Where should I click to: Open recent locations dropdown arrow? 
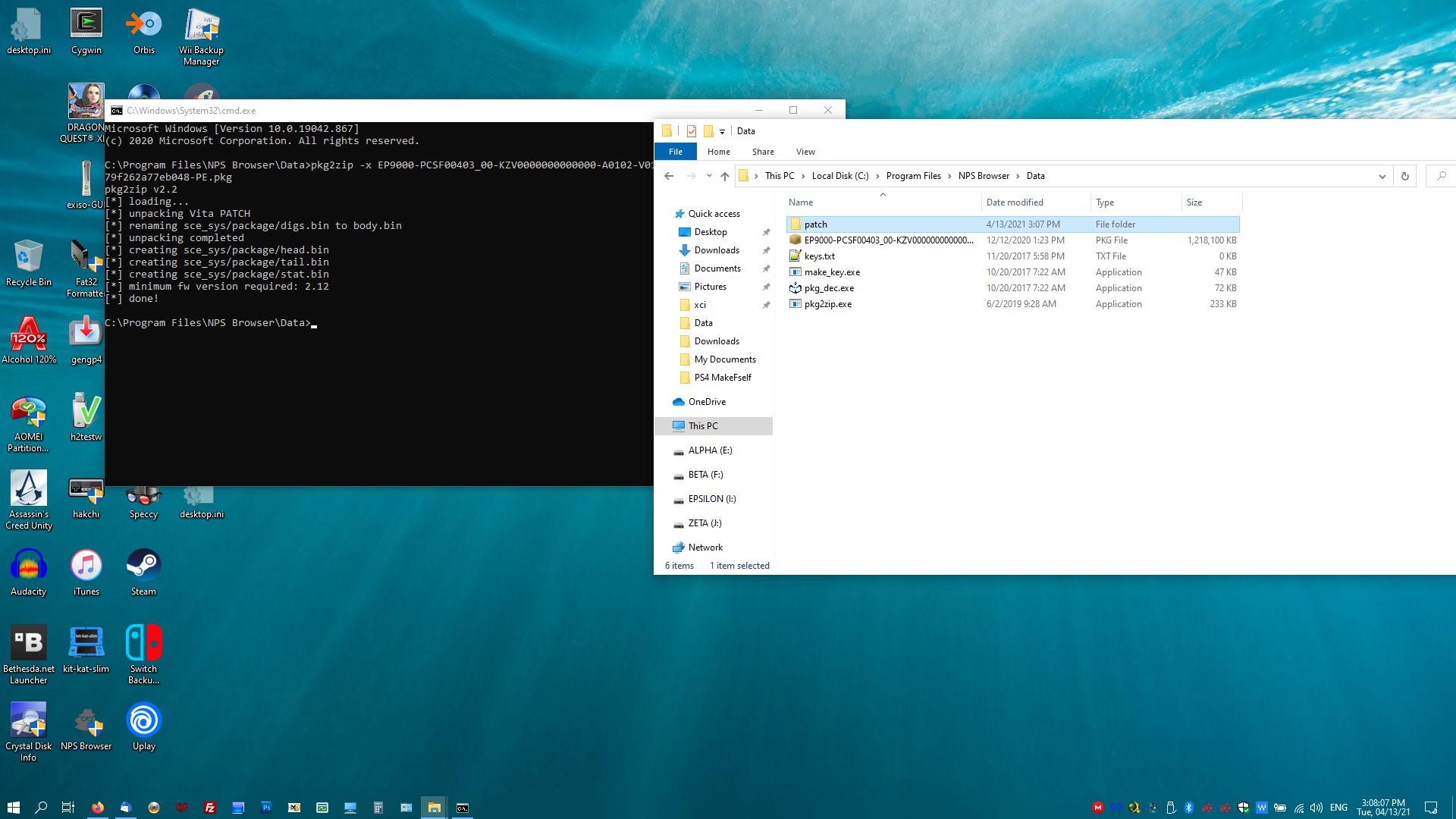(709, 176)
